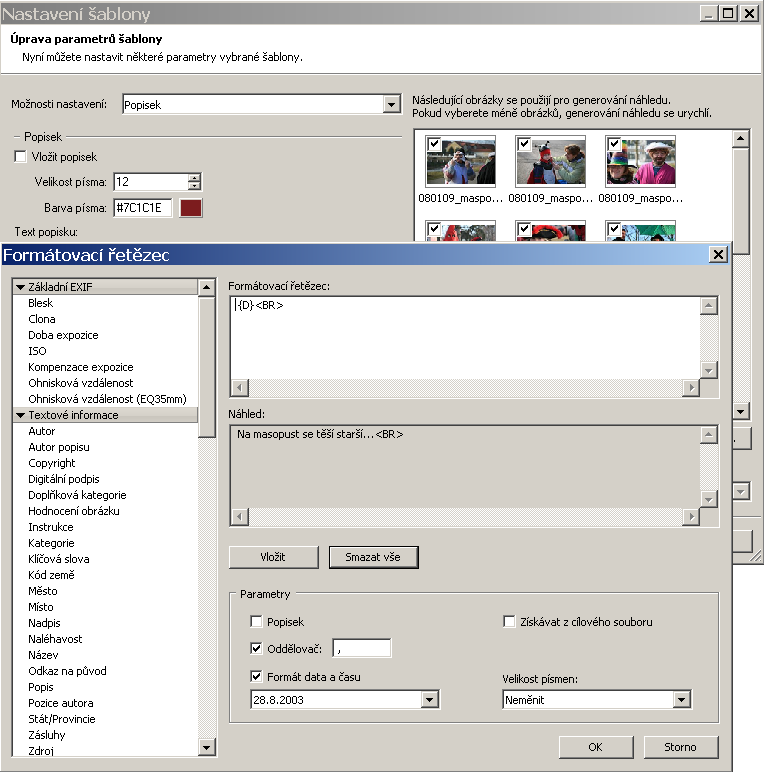The height and width of the screenshot is (772, 764).
Task: Confirm with the OK button
Action: pos(595,747)
